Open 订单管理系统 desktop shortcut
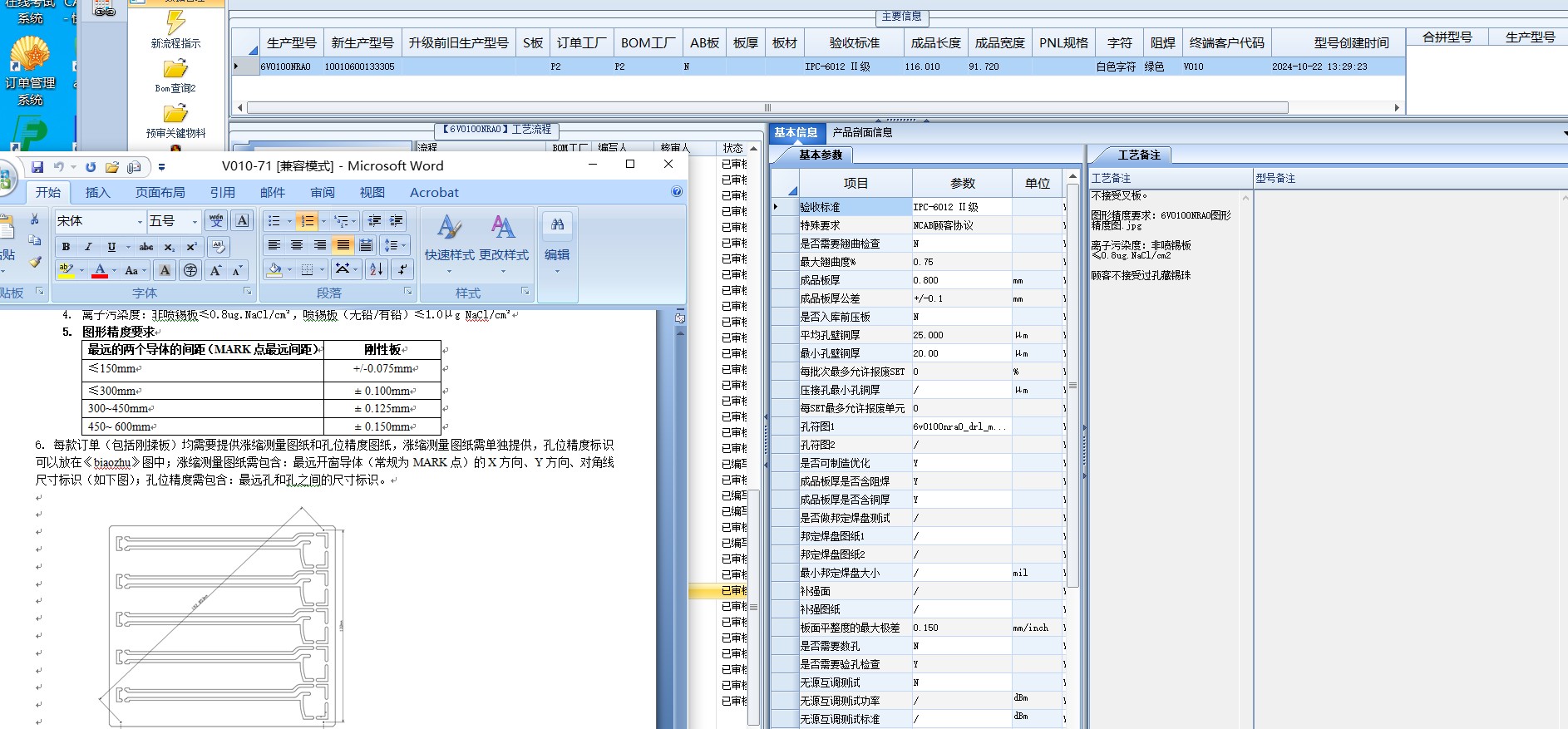 click(30, 72)
